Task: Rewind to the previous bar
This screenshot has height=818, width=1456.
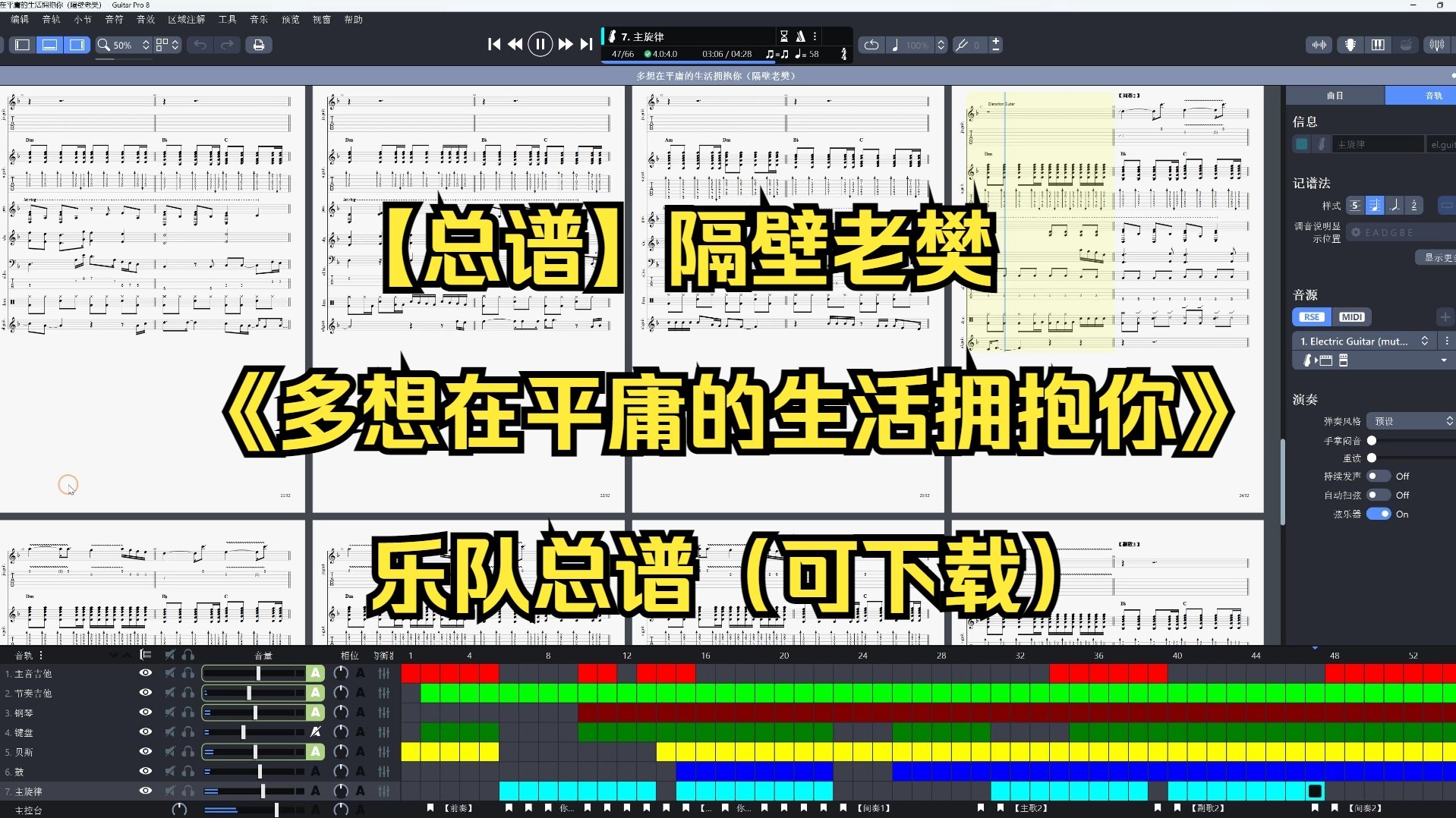Action: [515, 45]
